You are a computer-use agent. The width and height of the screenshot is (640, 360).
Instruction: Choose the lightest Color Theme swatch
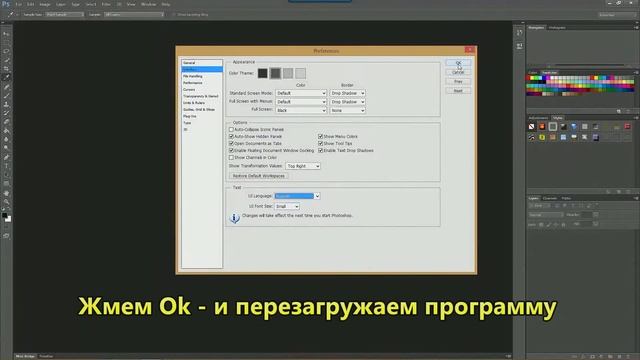pyautogui.click(x=300, y=73)
